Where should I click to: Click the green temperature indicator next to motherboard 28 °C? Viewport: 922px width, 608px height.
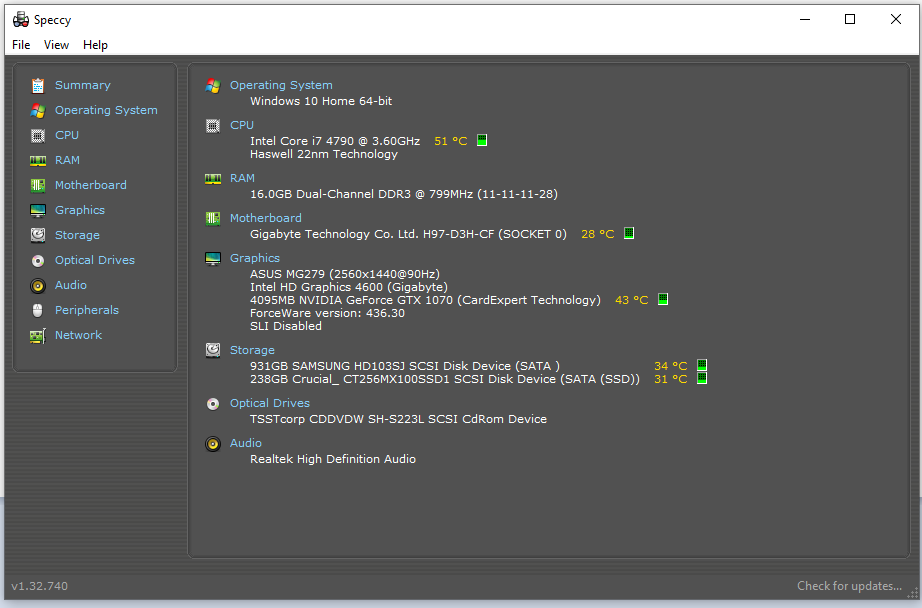[629, 233]
